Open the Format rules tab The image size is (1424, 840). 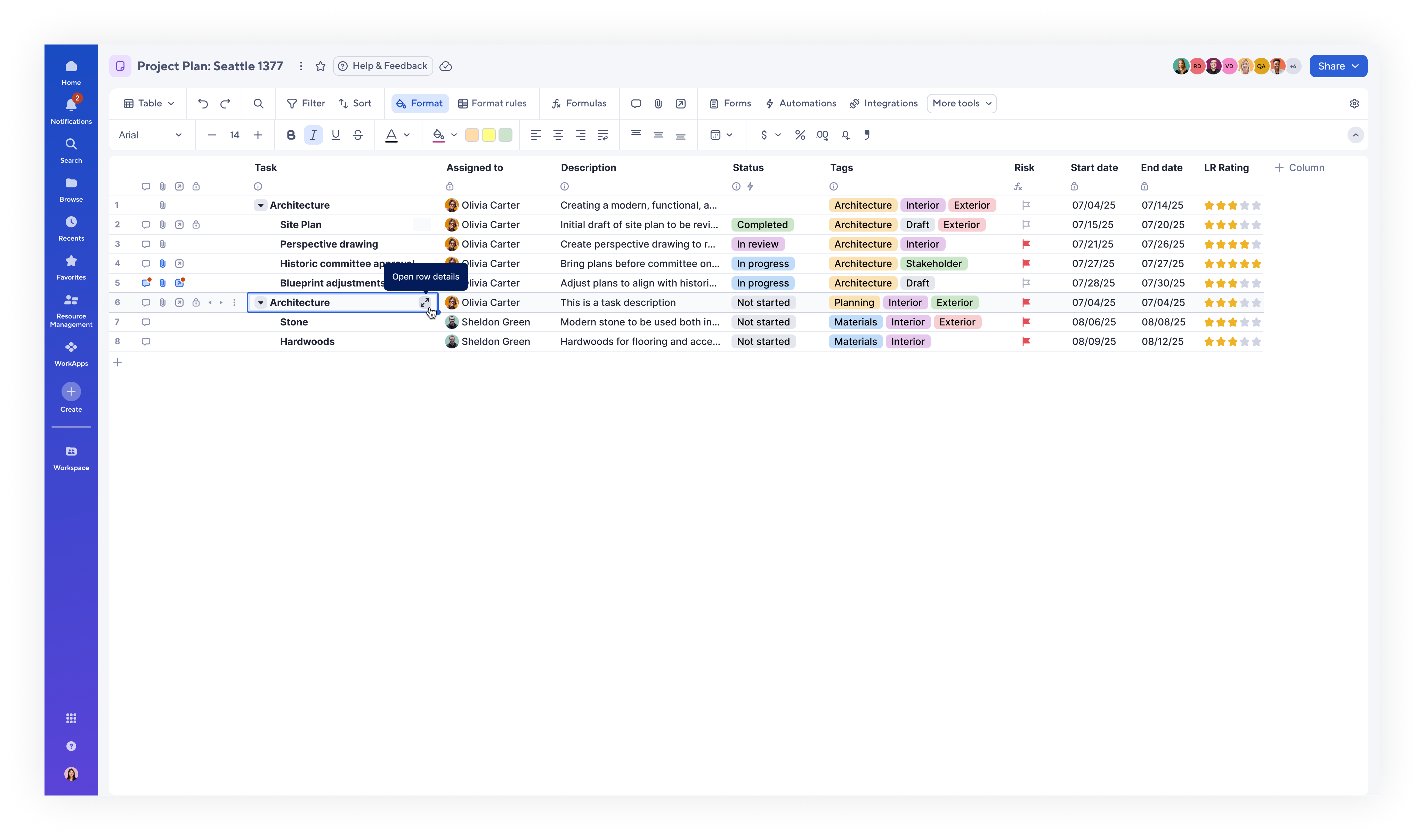click(492, 104)
